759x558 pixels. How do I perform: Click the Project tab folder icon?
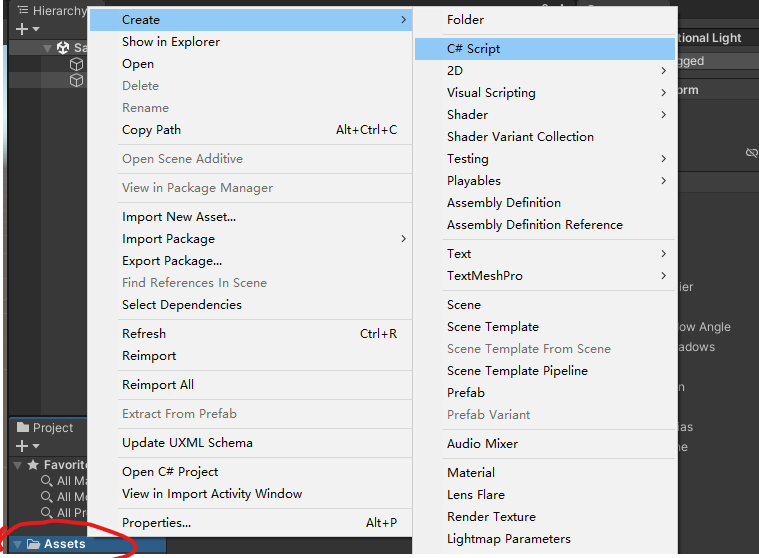pos(23,427)
